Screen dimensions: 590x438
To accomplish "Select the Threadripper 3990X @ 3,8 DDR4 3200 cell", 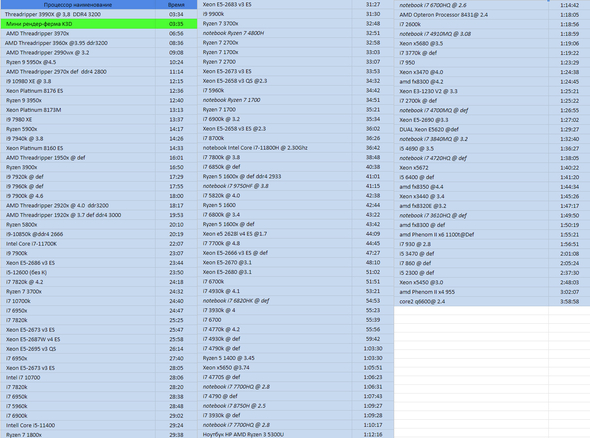I will pyautogui.click(x=78, y=14).
